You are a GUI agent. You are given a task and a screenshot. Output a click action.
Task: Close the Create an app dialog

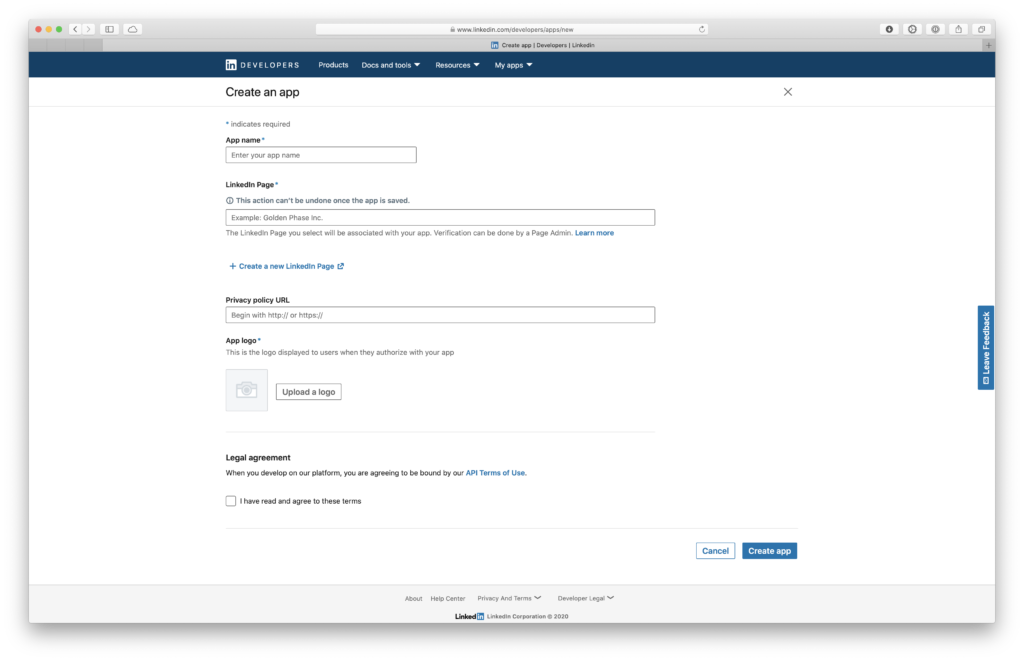point(788,92)
